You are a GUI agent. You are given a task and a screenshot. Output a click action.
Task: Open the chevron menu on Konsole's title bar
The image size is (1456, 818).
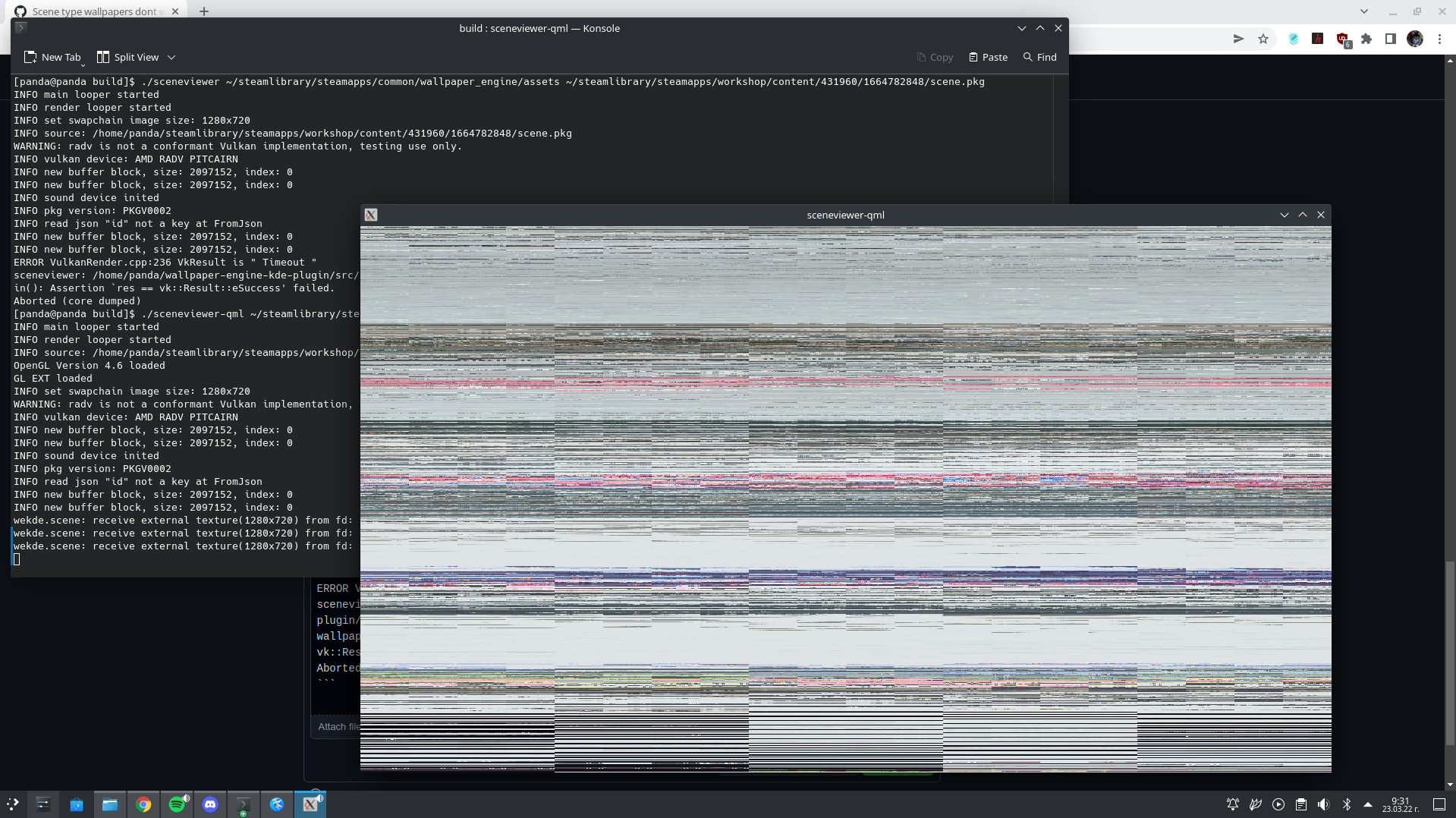pos(1022,28)
